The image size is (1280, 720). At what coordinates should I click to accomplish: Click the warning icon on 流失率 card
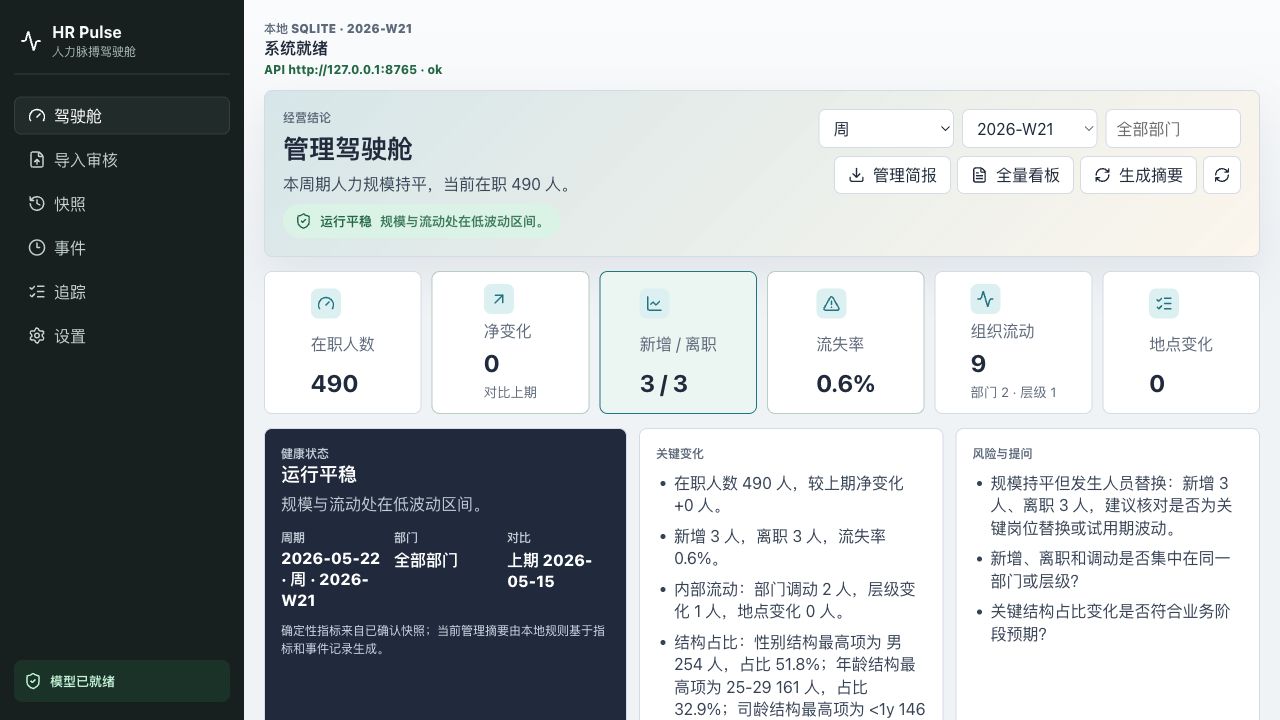831,303
